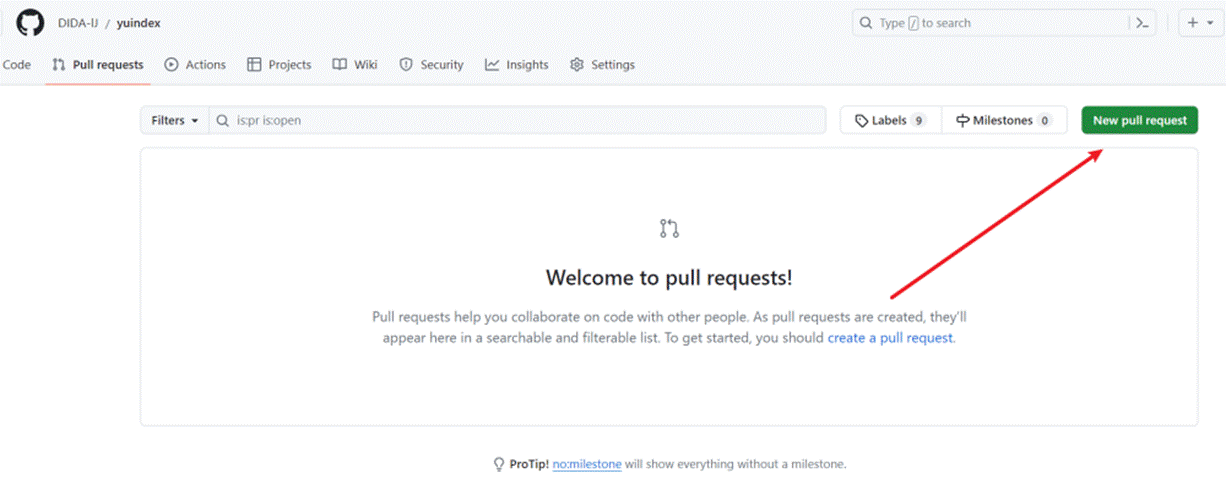Go to the Projects tab
Image resolution: width=1226 pixels, height=484 pixels.
pos(279,65)
